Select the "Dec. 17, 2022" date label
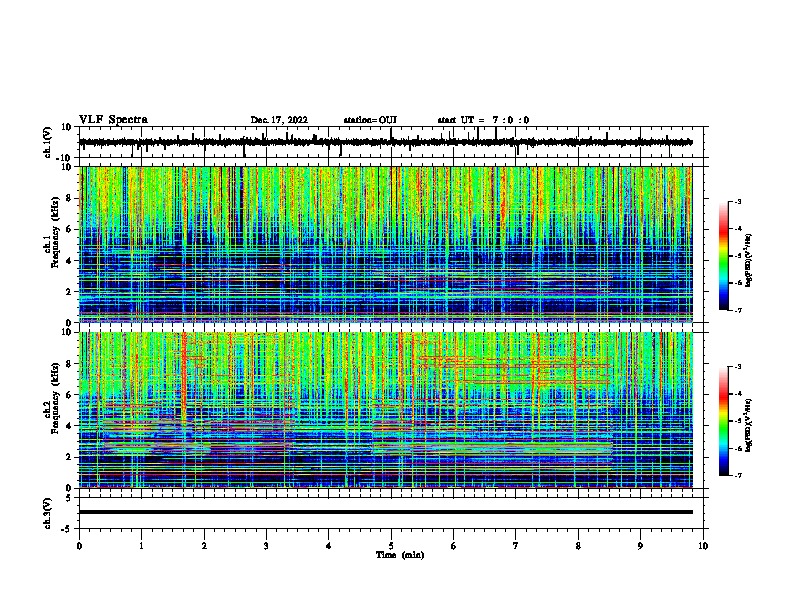 coord(279,120)
